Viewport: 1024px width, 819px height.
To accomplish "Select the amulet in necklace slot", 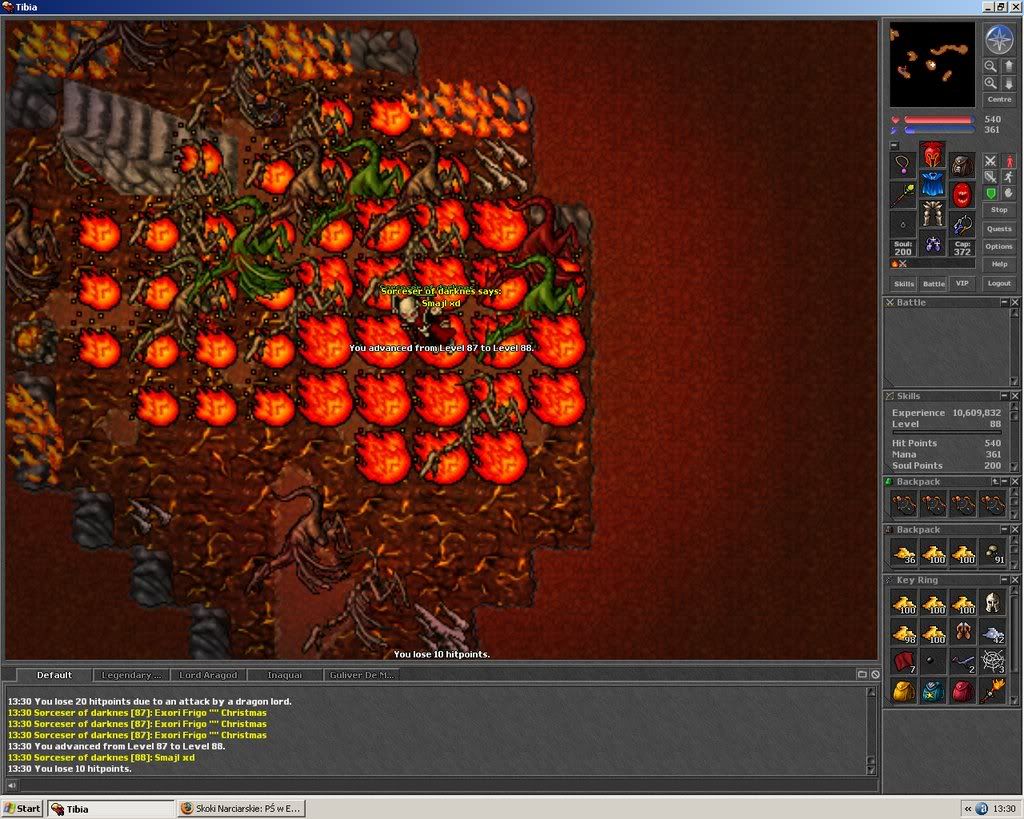I will tap(903, 165).
